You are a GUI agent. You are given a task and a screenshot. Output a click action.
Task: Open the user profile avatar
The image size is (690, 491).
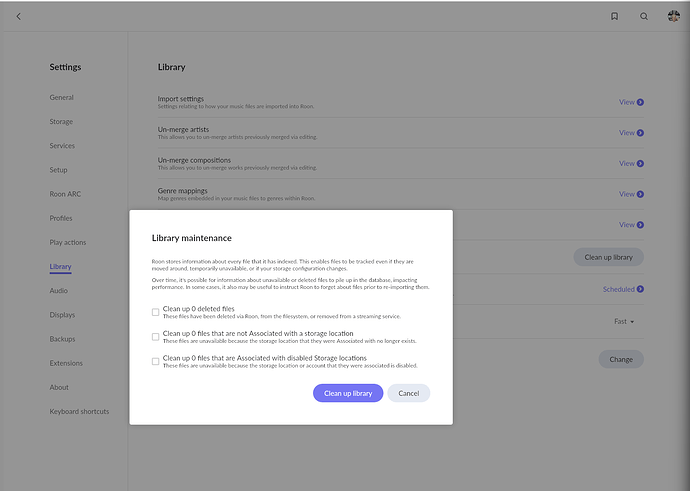coord(674,16)
